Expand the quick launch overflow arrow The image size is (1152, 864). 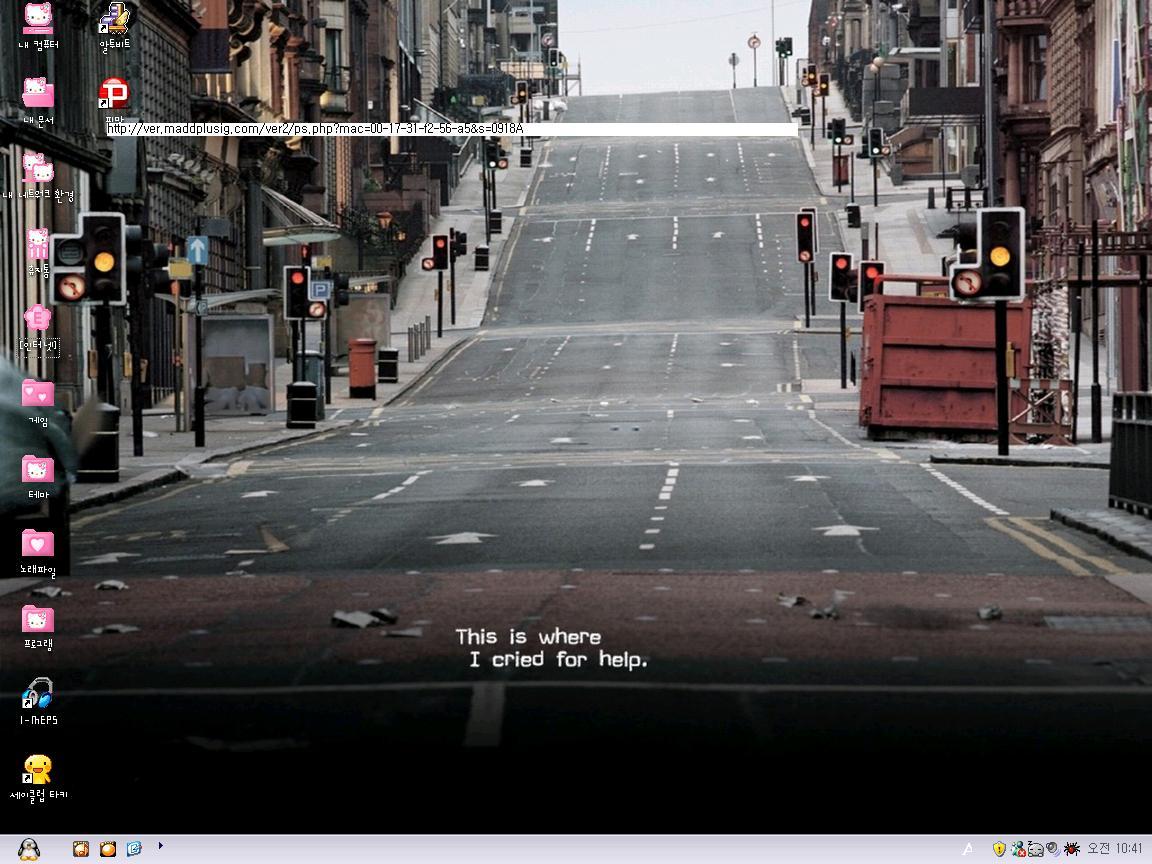160,846
